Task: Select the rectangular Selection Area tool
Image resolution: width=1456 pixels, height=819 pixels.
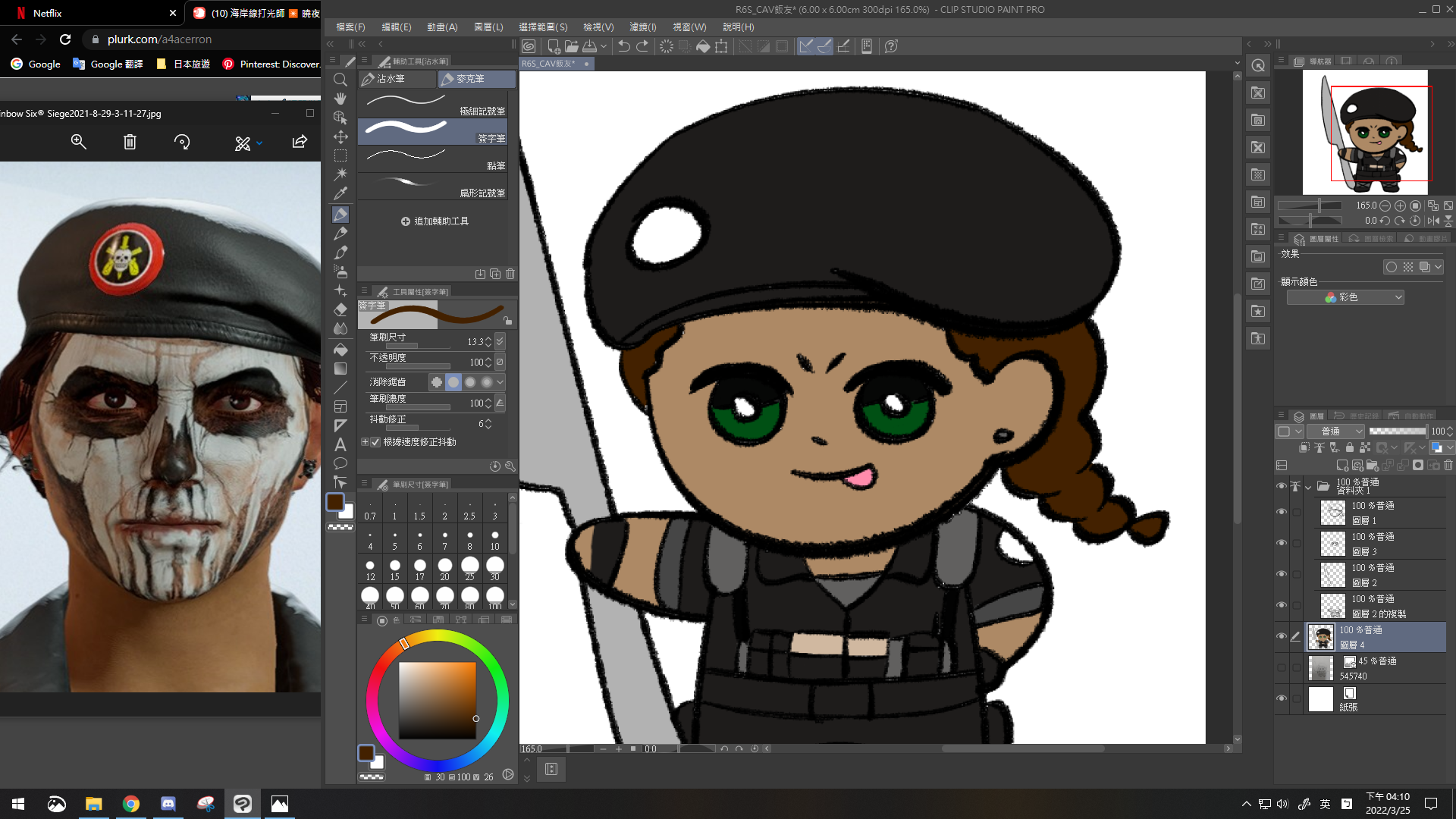Action: coord(340,155)
